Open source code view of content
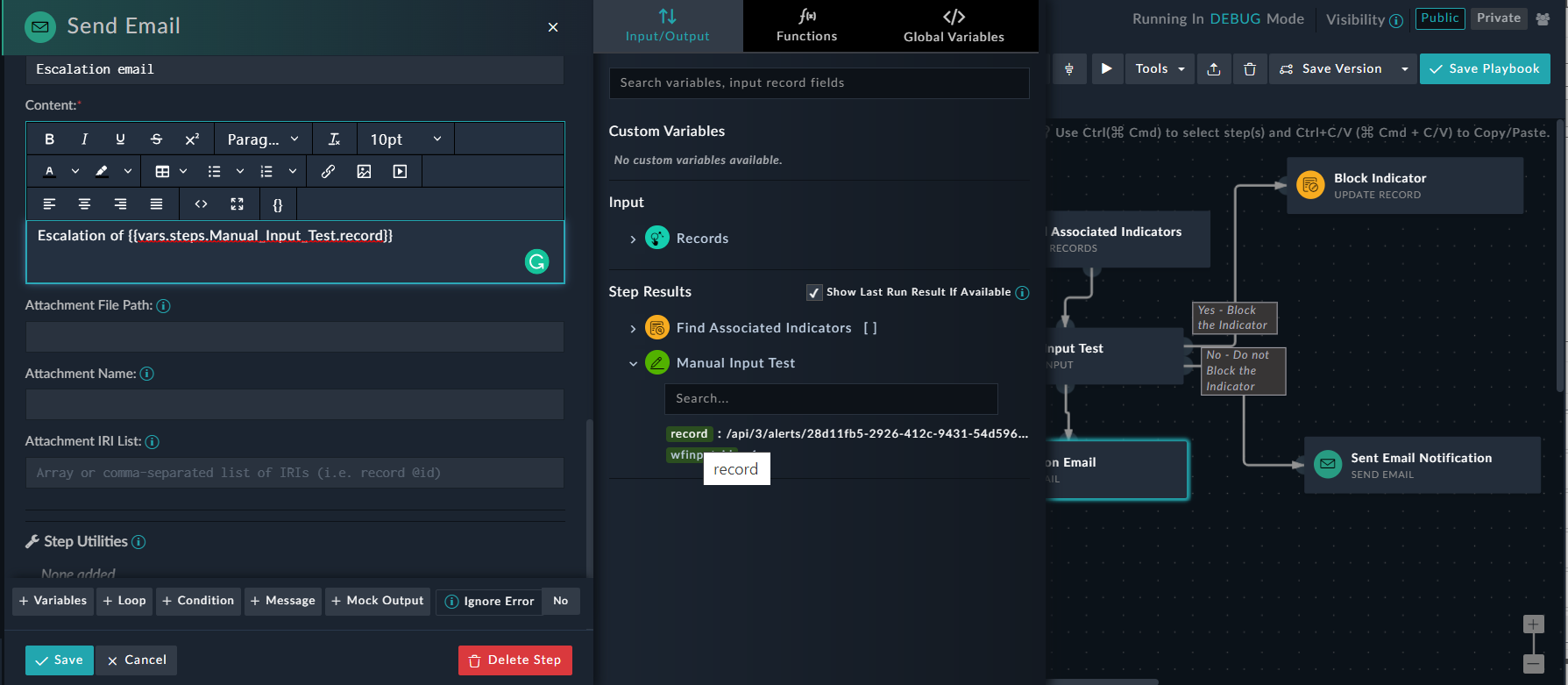Image resolution: width=1568 pixels, height=685 pixels. [x=201, y=204]
